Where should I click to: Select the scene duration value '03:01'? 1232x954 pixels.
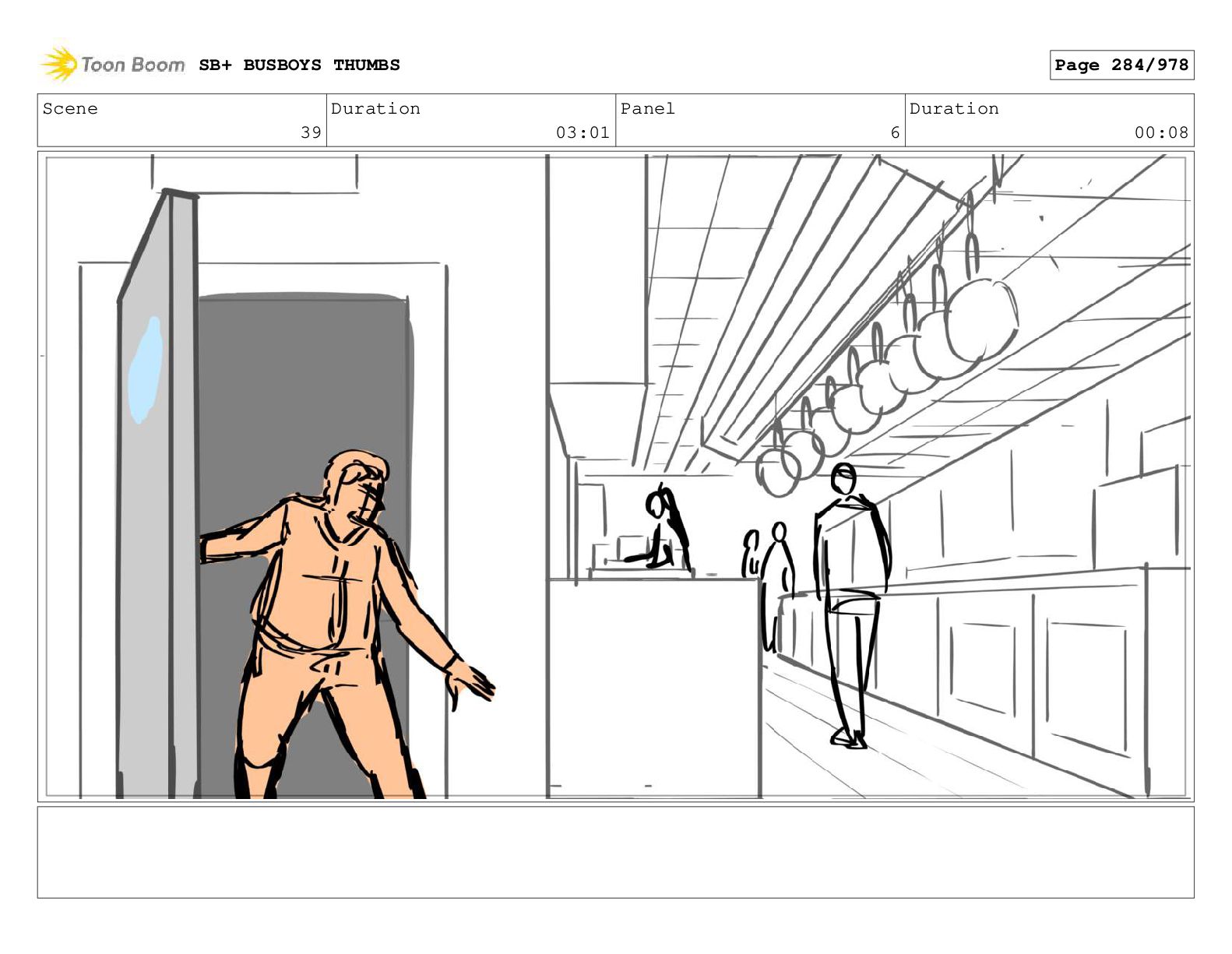tap(583, 132)
